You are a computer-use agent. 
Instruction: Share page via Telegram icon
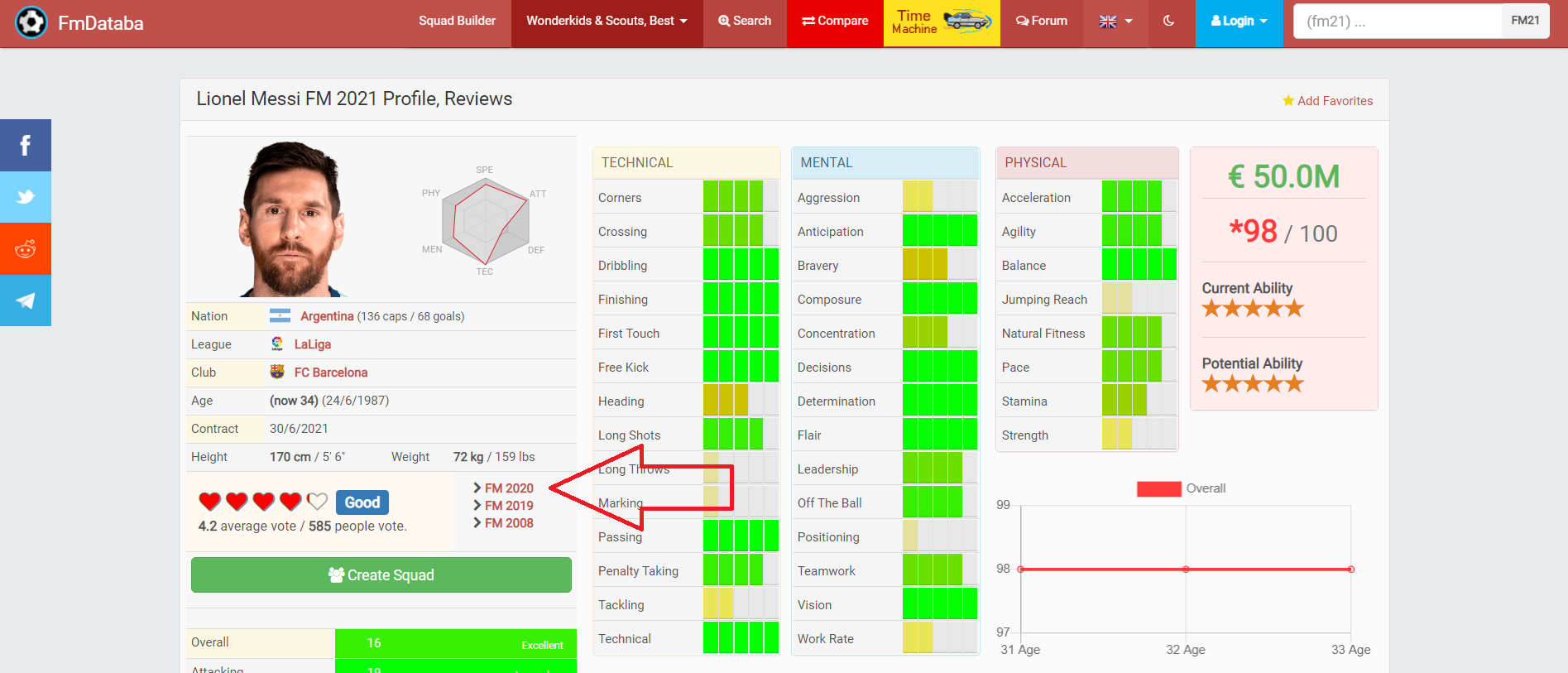click(26, 300)
